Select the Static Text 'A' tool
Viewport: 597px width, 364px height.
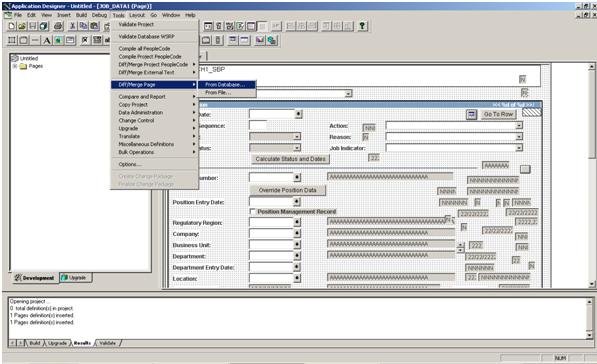click(46, 40)
